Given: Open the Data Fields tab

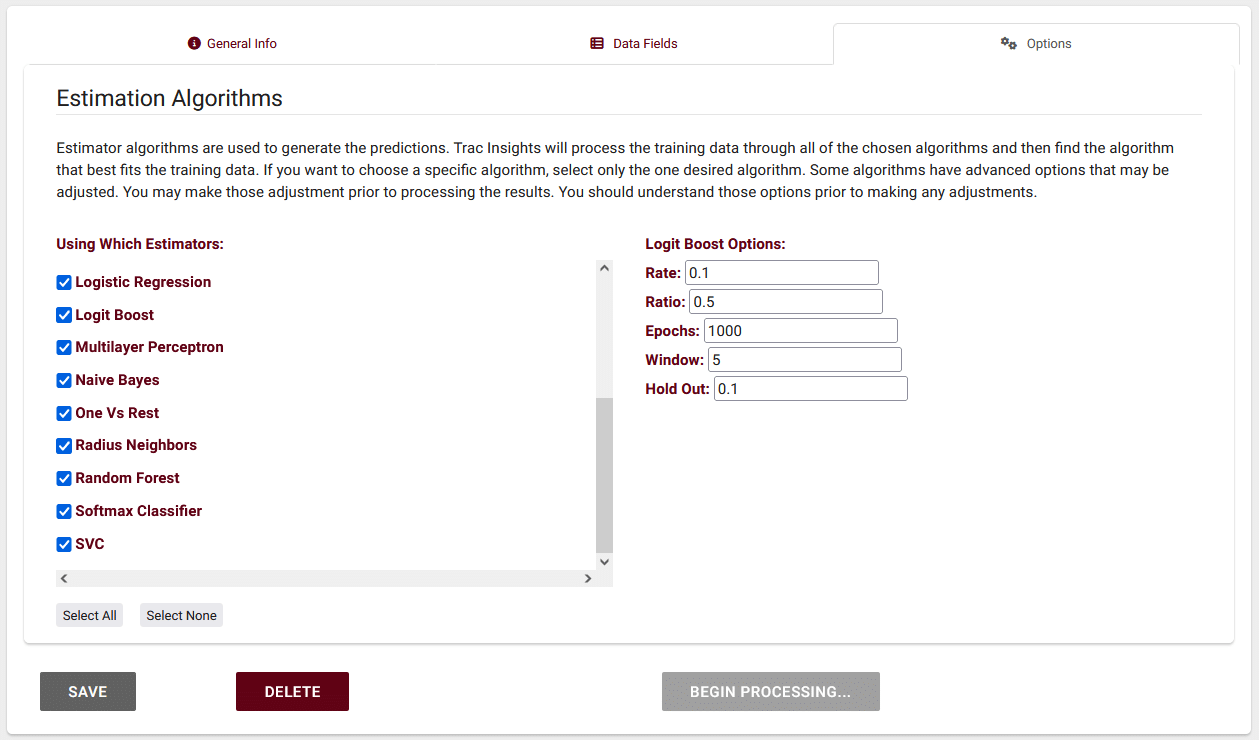Looking at the screenshot, I should (x=634, y=44).
